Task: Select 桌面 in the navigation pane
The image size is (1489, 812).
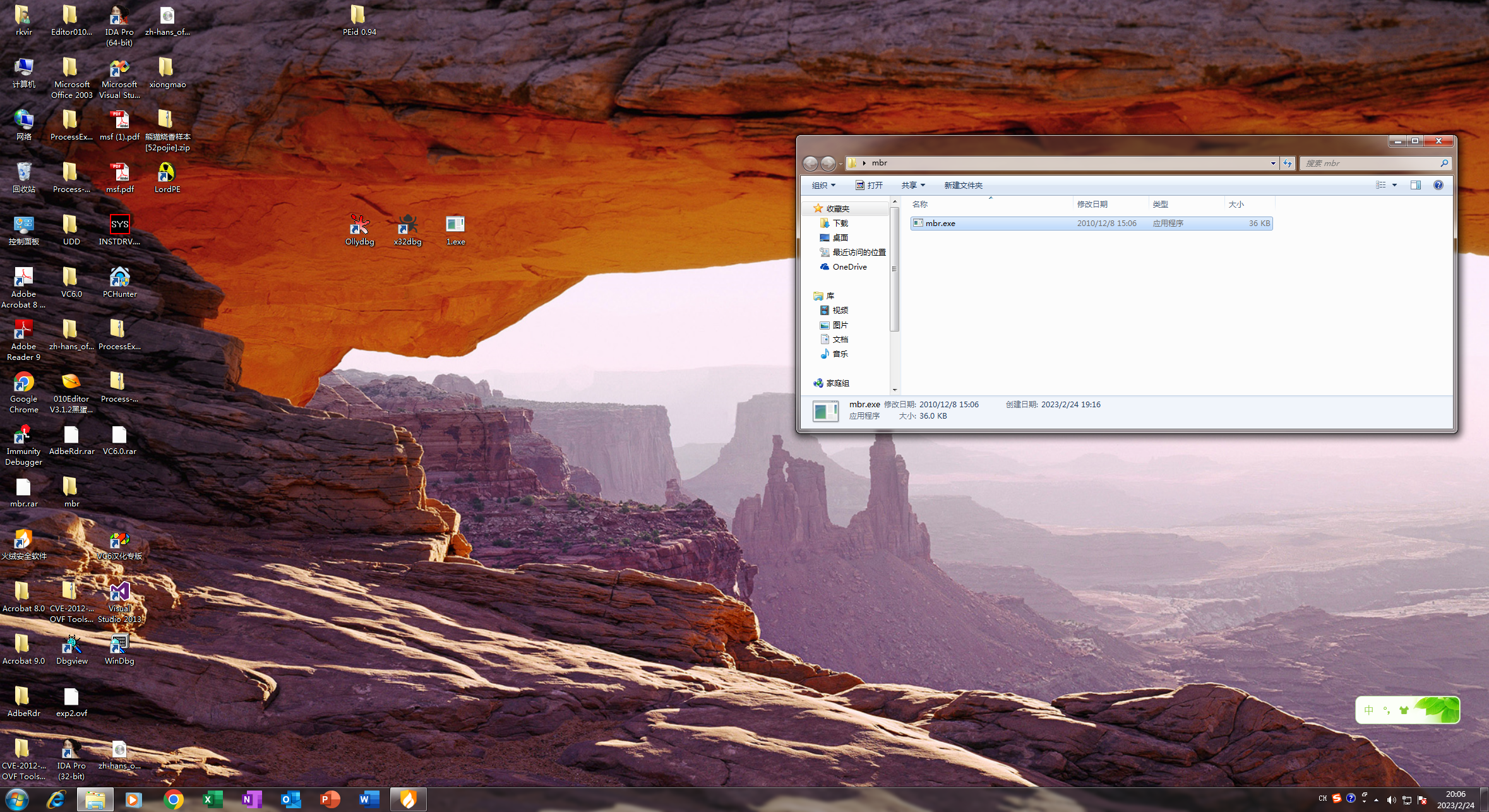Action: click(840, 237)
